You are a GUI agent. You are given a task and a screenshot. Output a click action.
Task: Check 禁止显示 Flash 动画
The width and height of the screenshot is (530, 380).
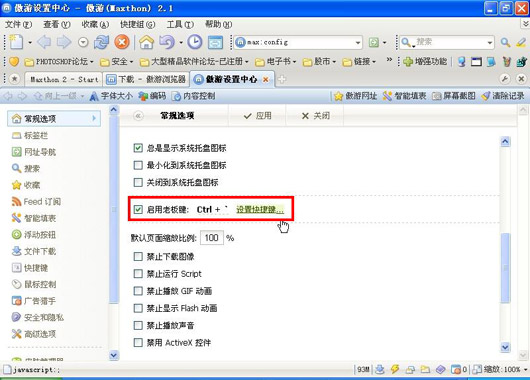tap(138, 308)
